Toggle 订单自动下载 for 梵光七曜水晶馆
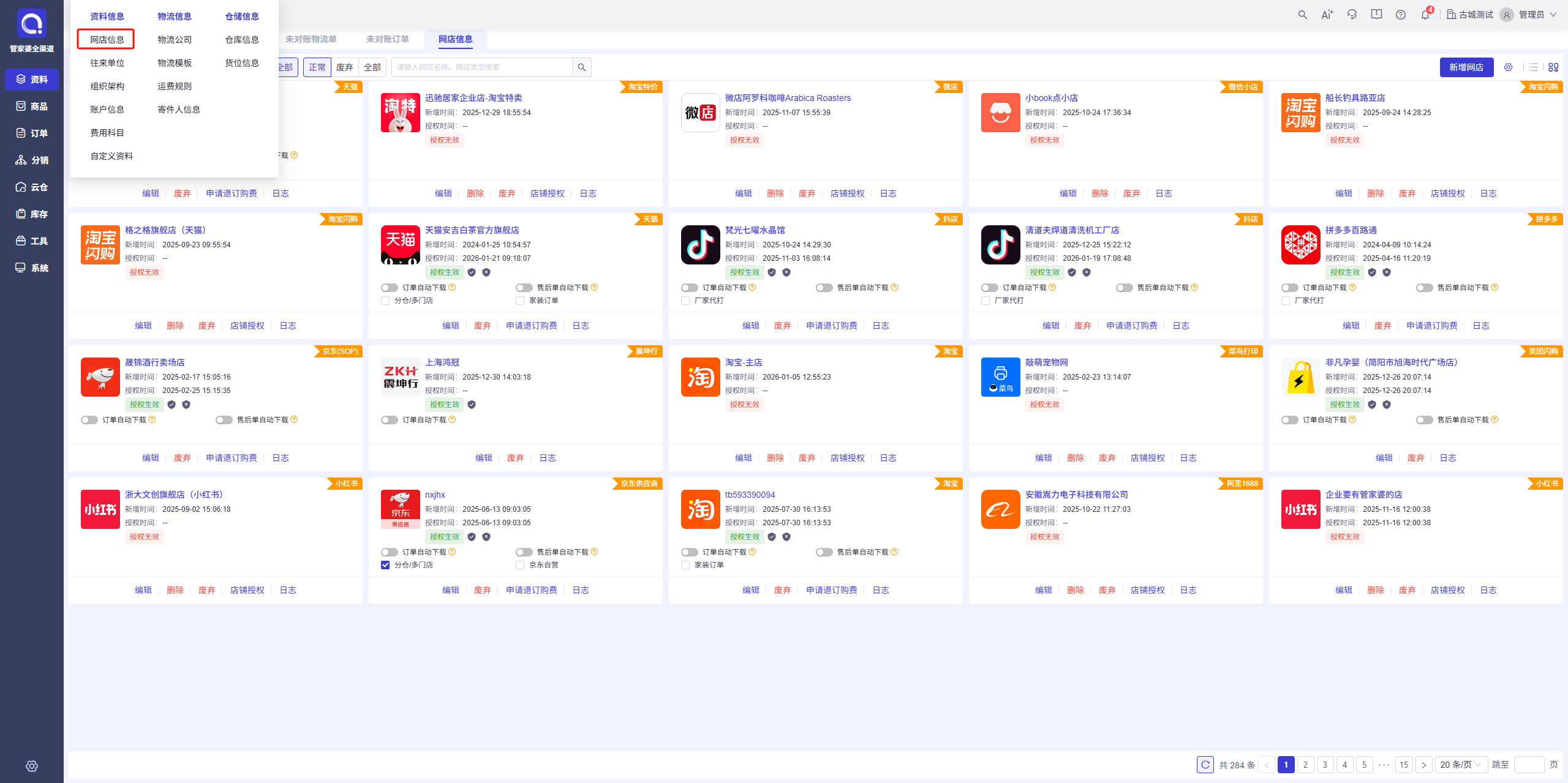Screen dimensions: 1568x783 coord(690,288)
